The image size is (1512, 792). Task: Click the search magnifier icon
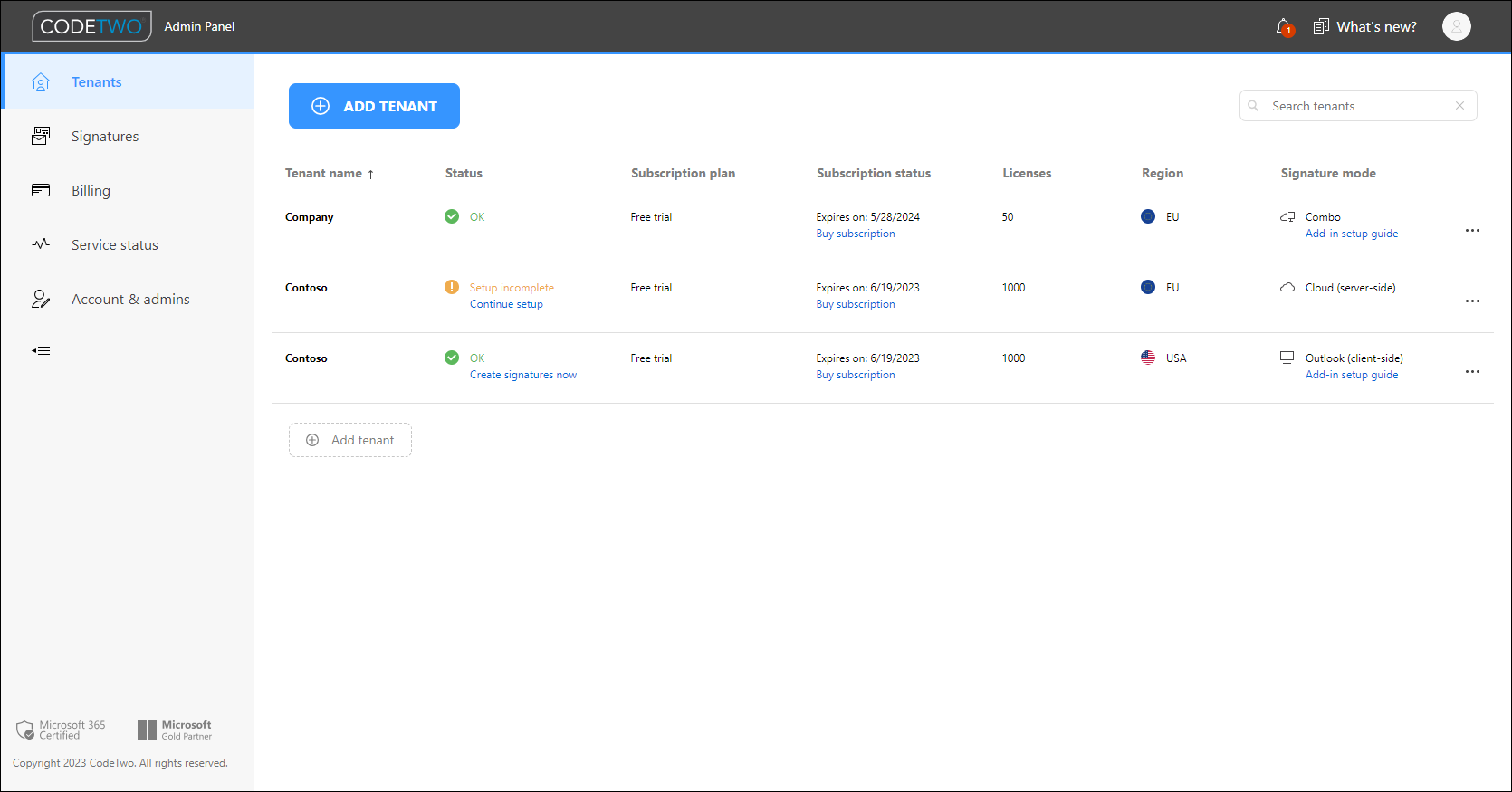(1254, 106)
